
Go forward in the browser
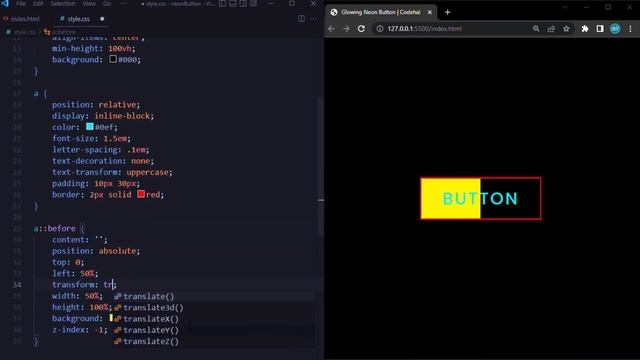tap(346, 29)
